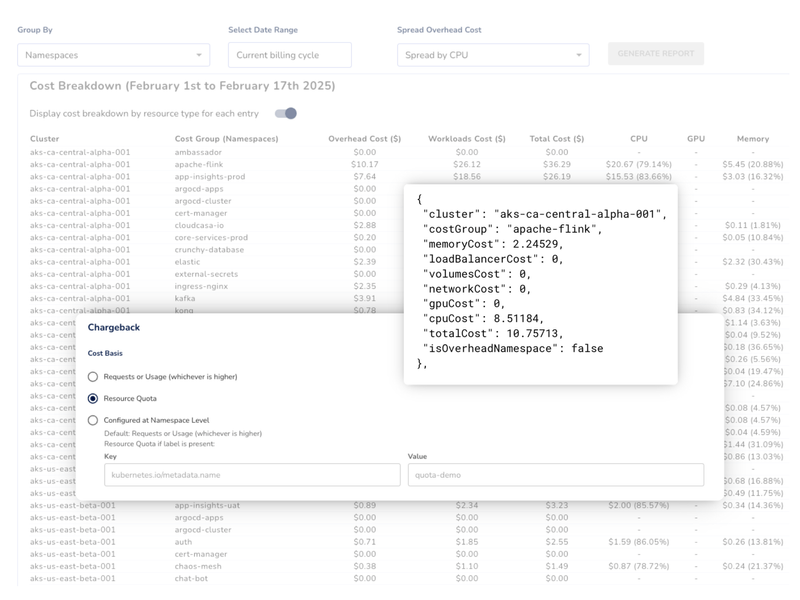Click the Current billing cycle date range field
800x600 pixels.
(x=289, y=55)
